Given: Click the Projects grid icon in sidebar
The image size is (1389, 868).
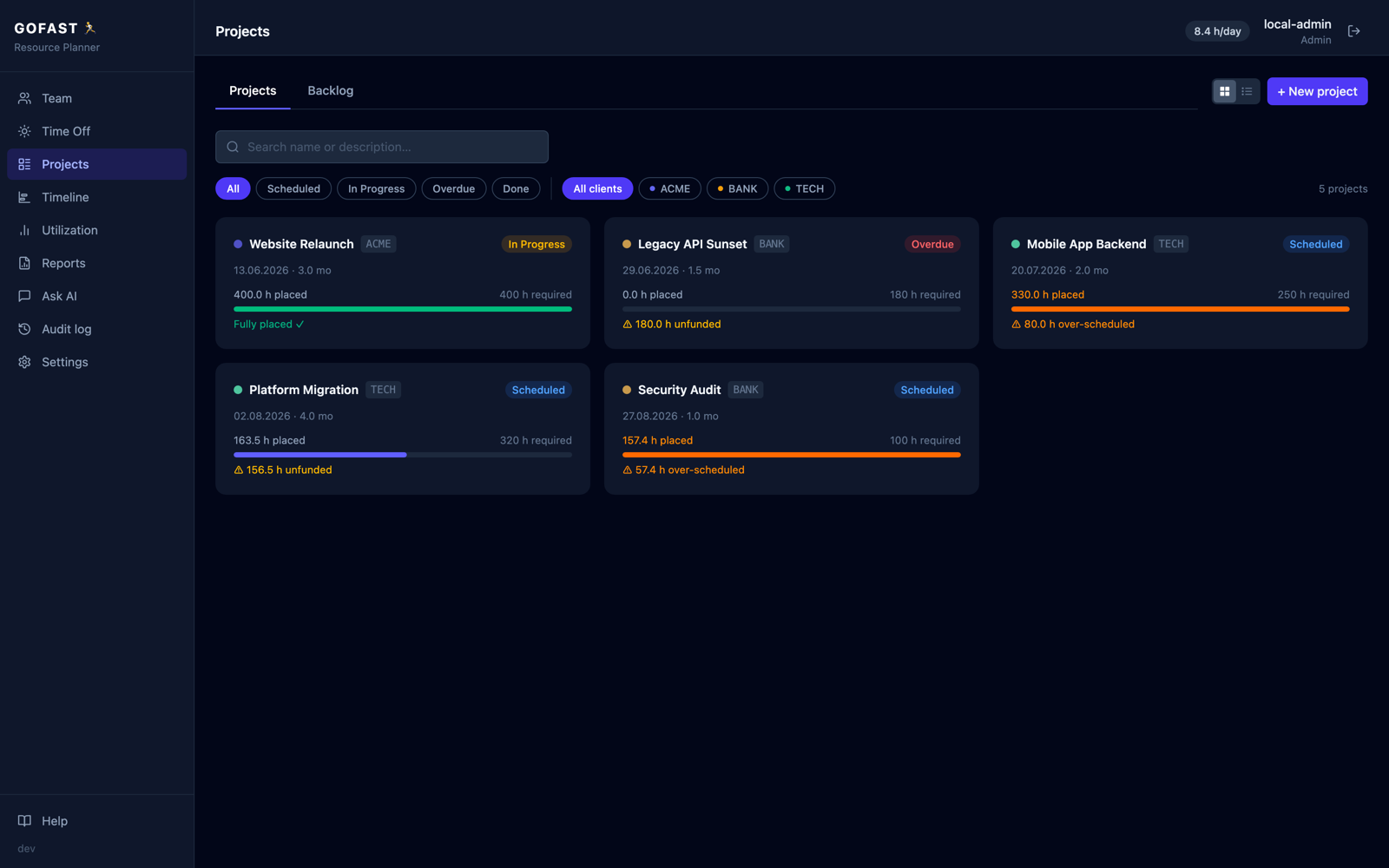Looking at the screenshot, I should coord(24,164).
